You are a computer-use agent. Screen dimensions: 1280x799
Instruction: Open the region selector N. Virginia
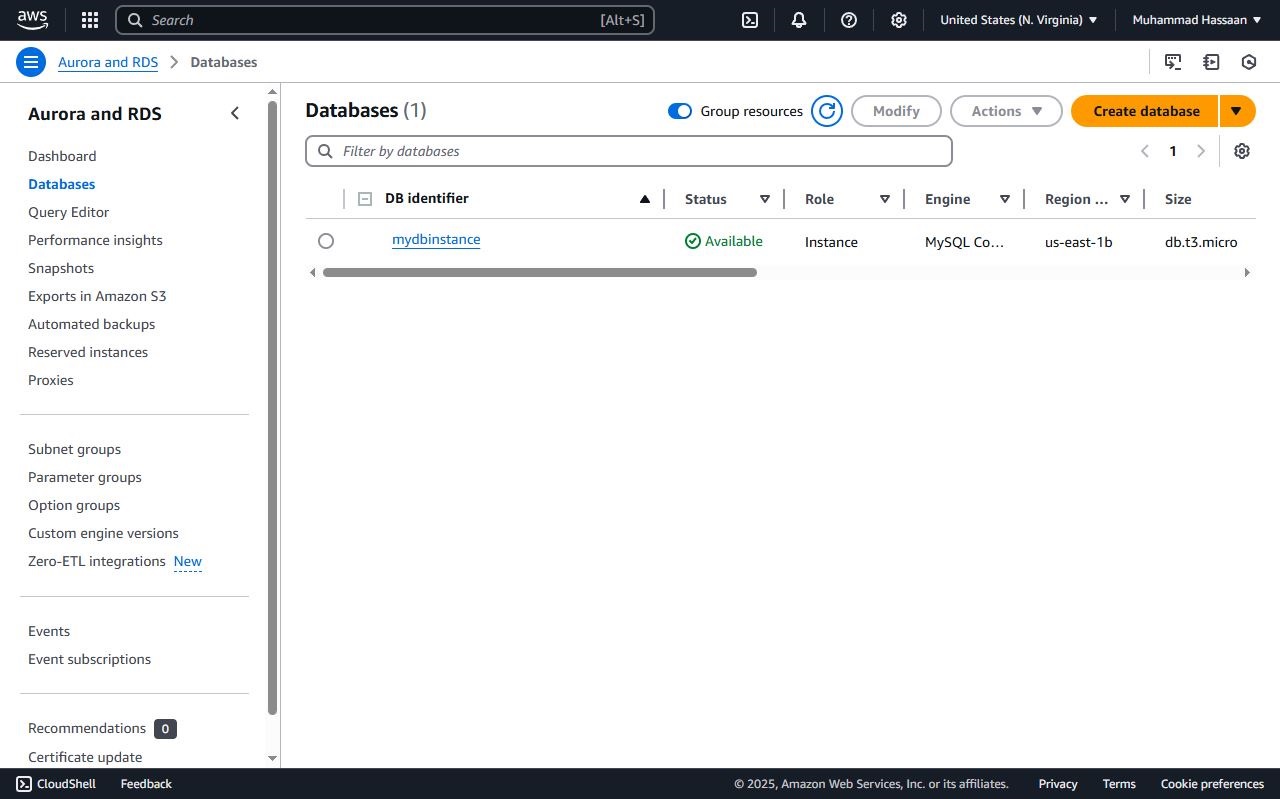(1019, 20)
